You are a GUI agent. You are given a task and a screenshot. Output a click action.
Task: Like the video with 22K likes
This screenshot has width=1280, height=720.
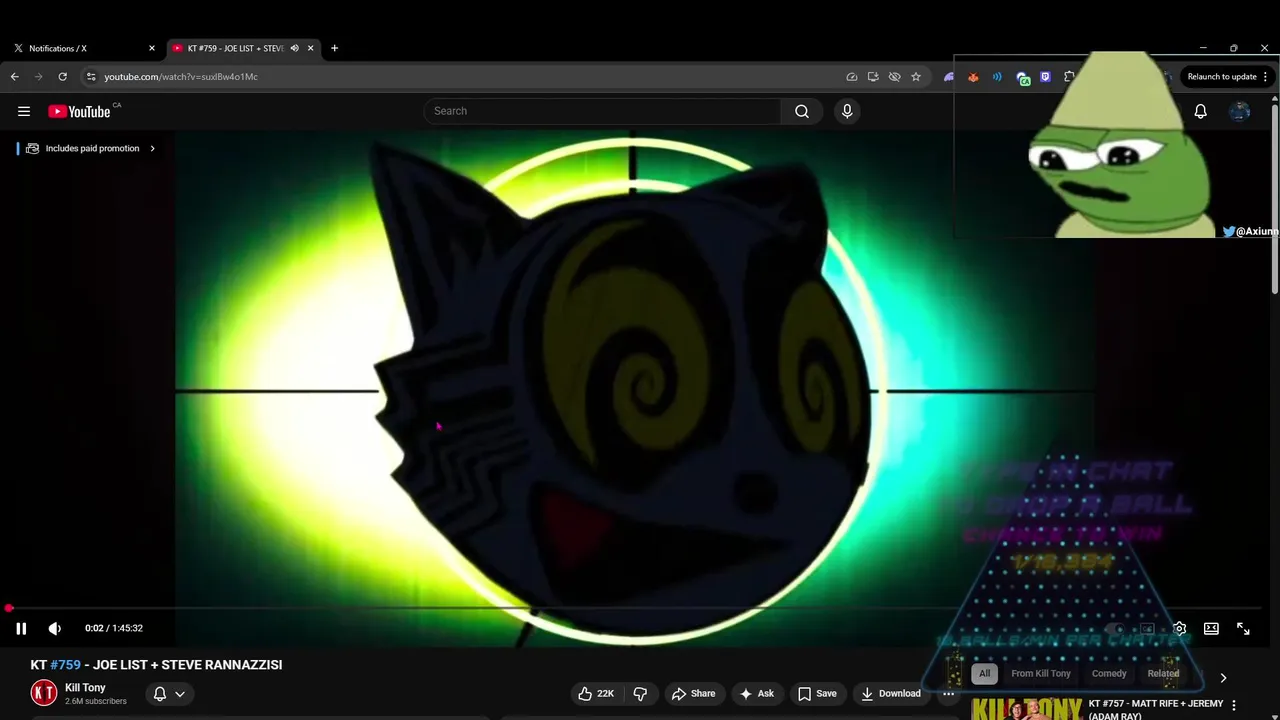pyautogui.click(x=597, y=693)
